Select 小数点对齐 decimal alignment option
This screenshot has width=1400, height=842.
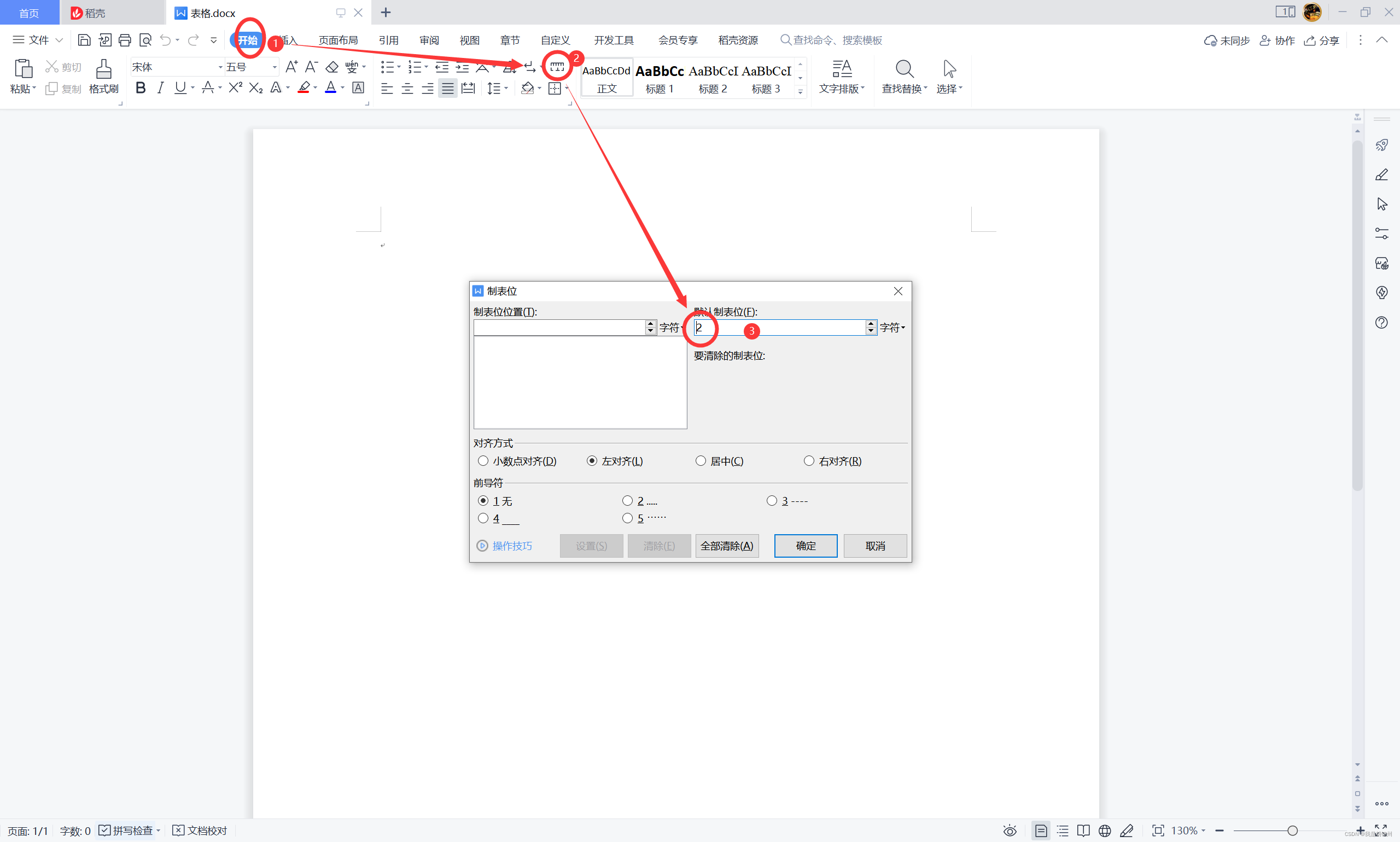(x=483, y=461)
